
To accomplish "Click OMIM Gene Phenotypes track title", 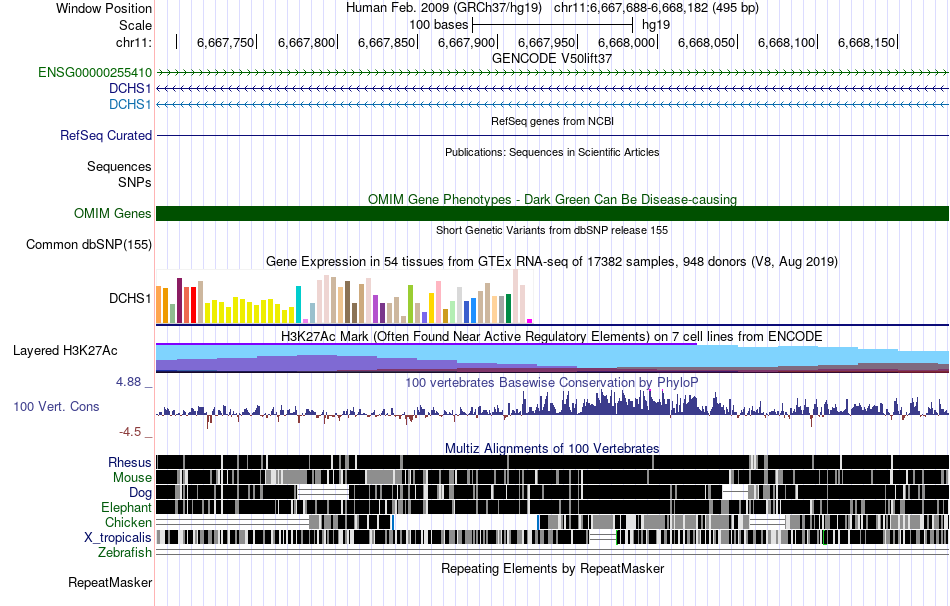I will 553,199.
